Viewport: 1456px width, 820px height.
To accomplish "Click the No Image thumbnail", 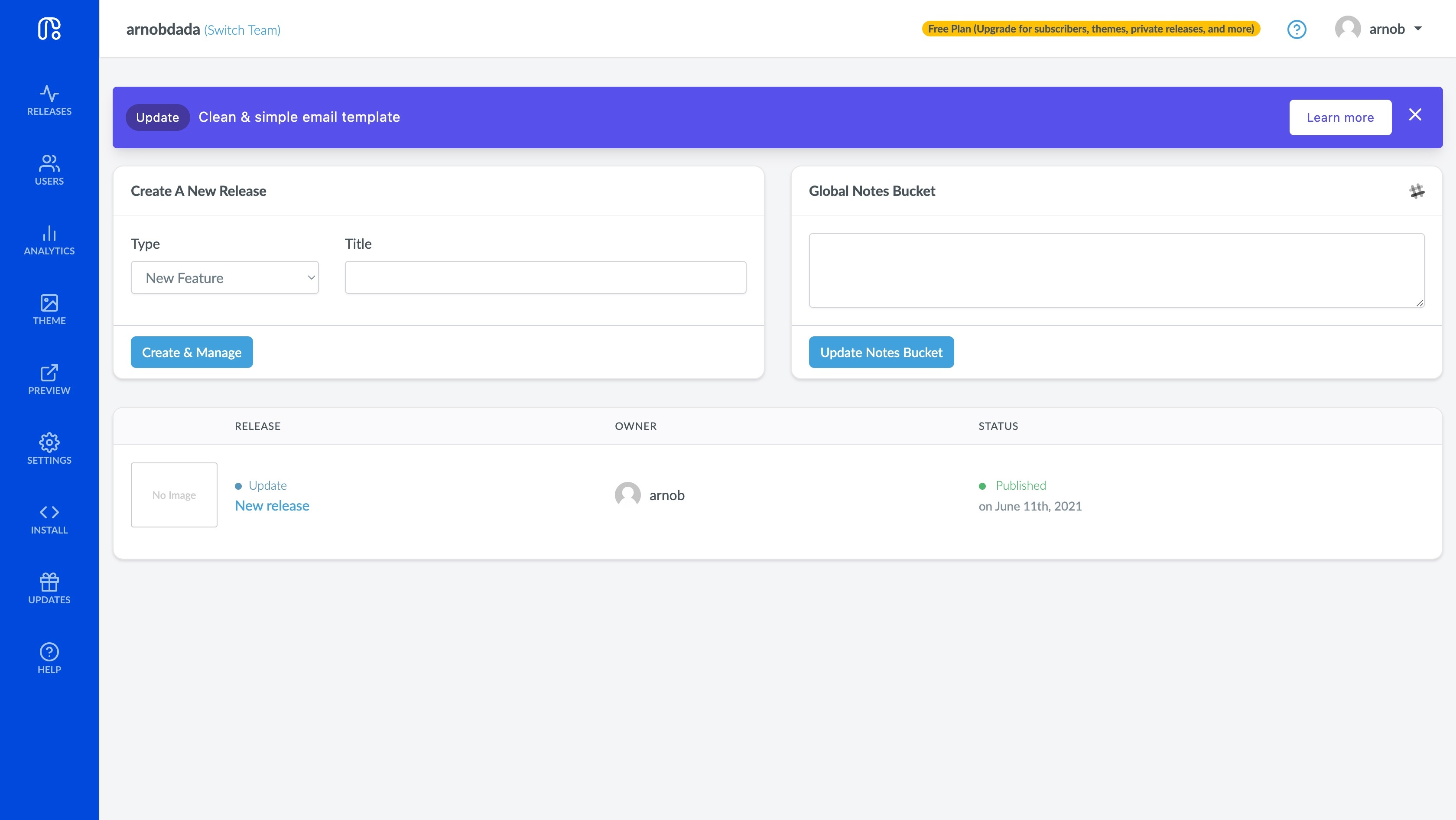I will (x=174, y=495).
